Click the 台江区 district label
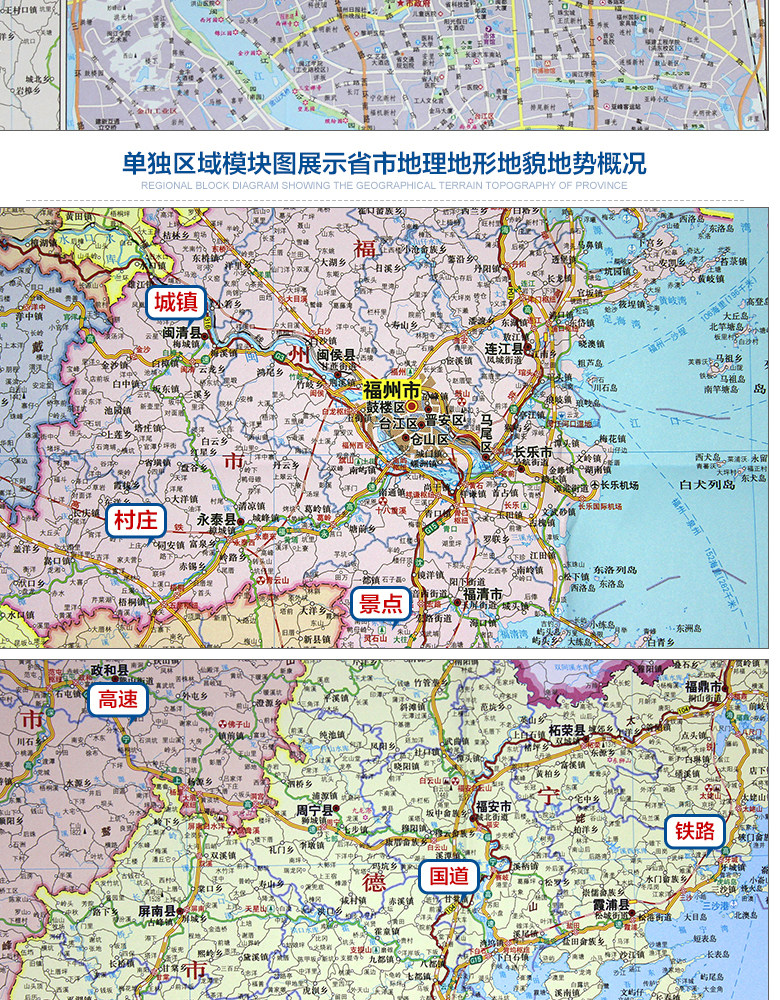Image resolution: width=780 pixels, height=1000 pixels. click(x=398, y=423)
